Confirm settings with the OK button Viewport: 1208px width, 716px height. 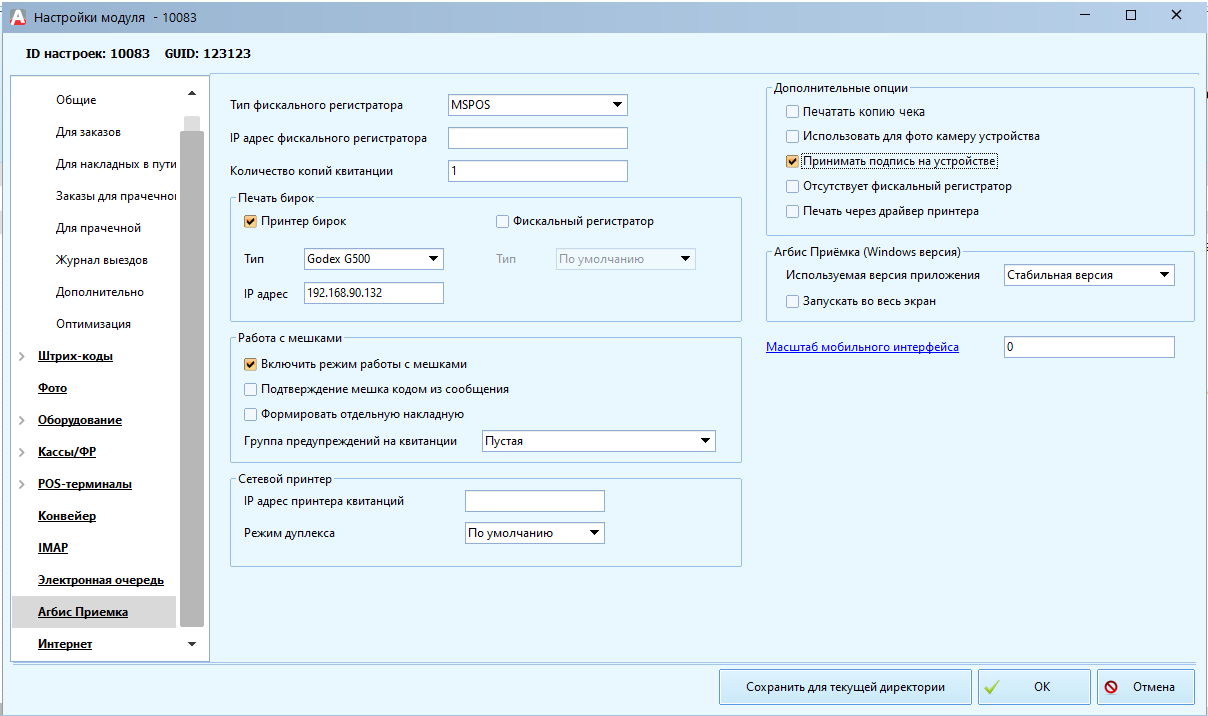1034,688
